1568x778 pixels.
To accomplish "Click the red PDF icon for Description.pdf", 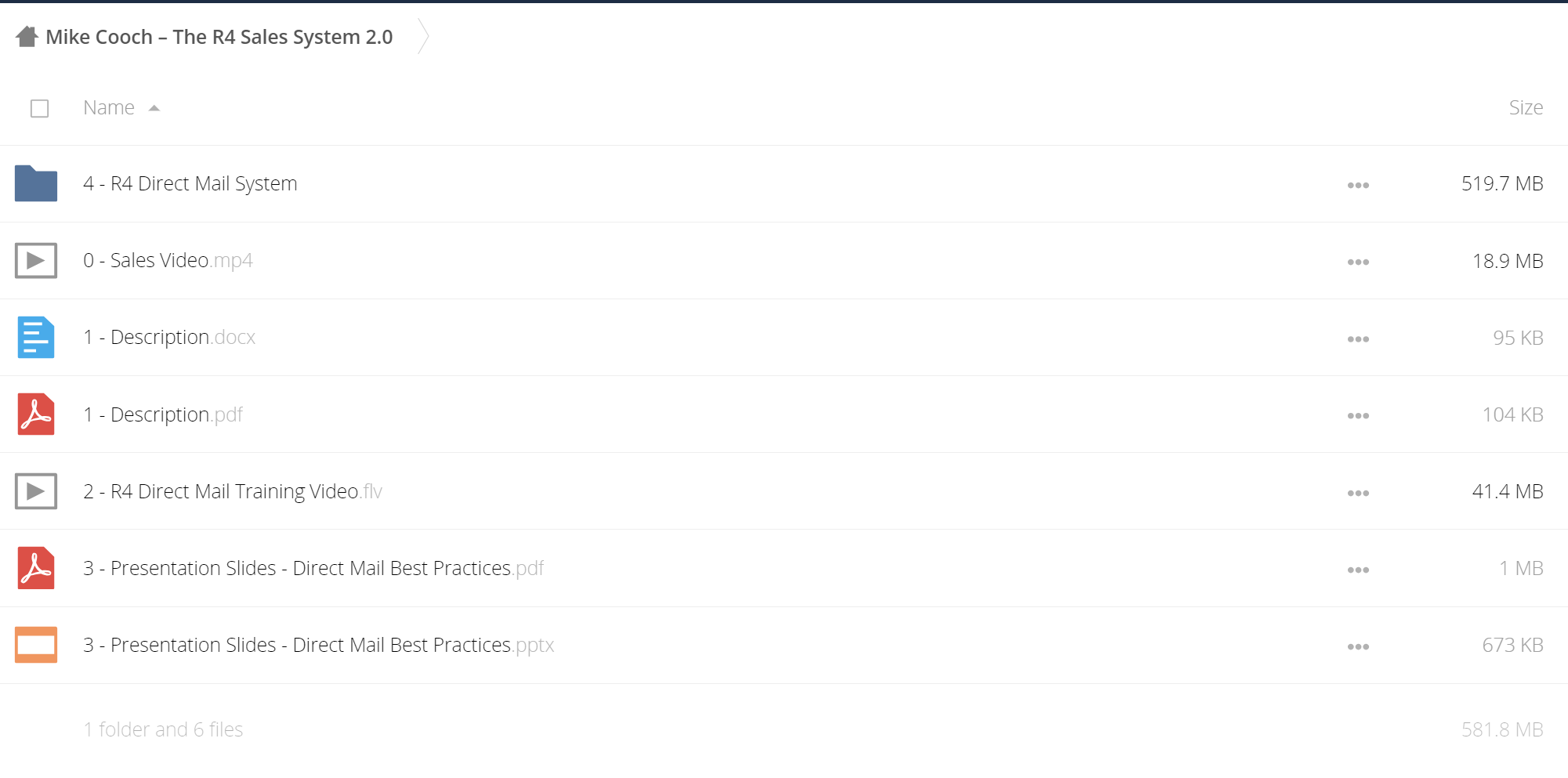I will click(36, 414).
